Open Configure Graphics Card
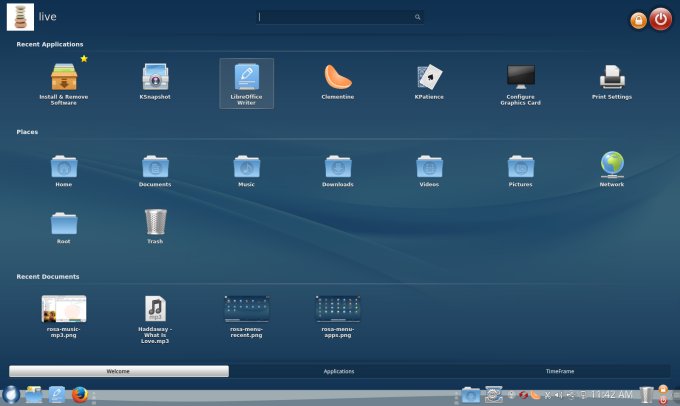680x406 pixels. pyautogui.click(x=521, y=78)
